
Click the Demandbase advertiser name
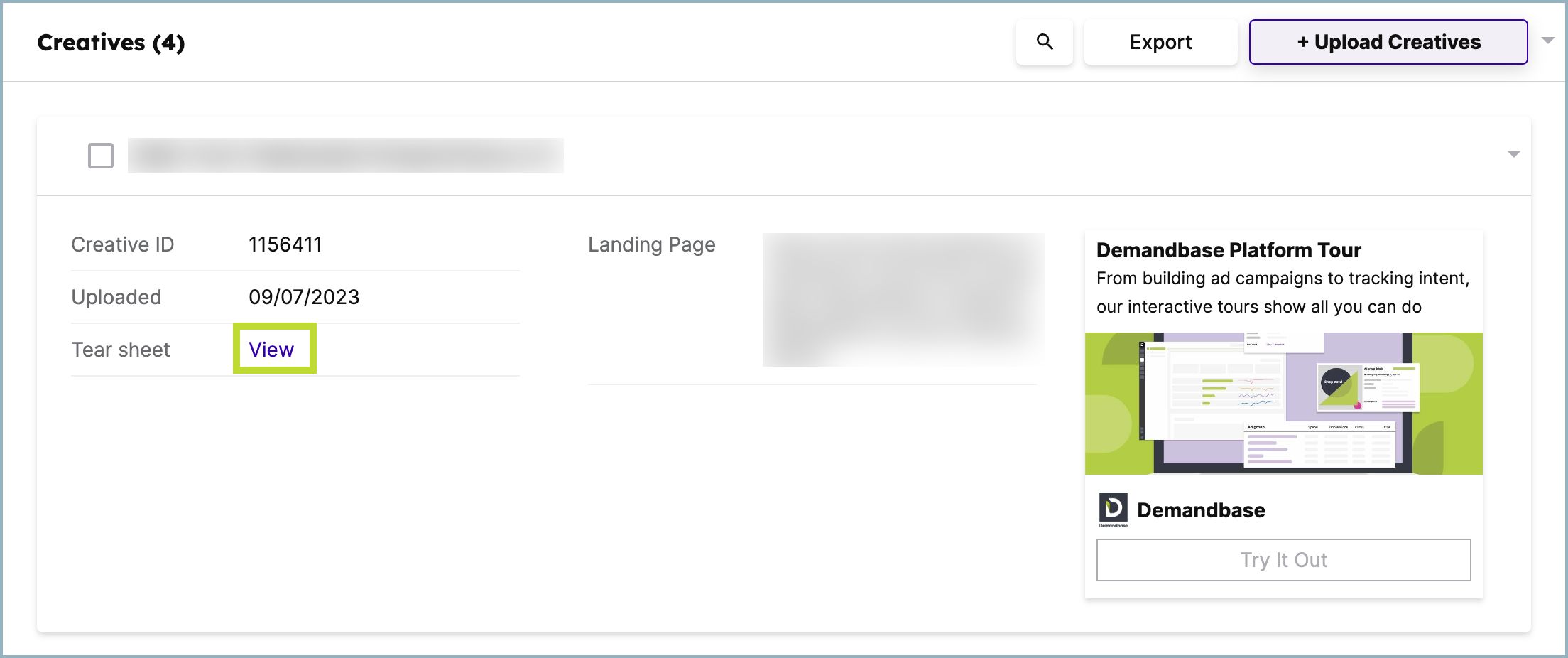[x=1201, y=510]
